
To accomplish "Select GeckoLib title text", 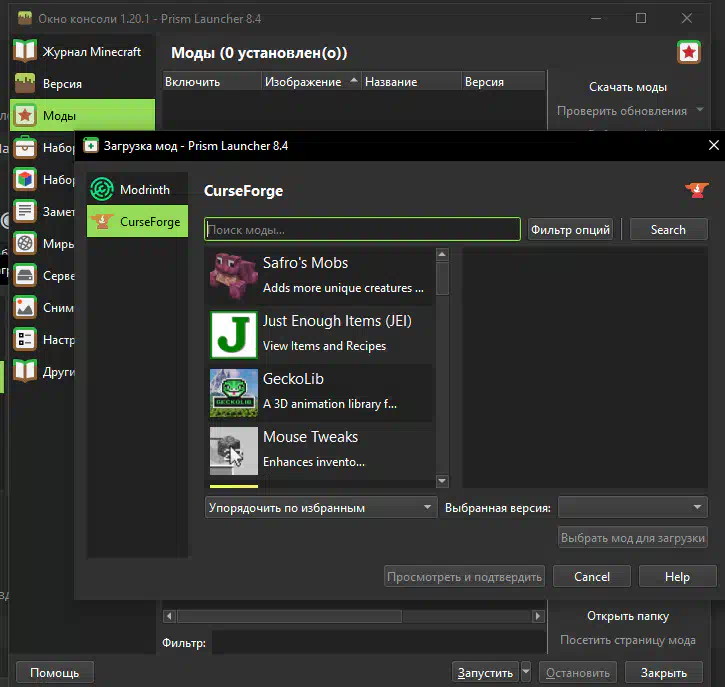I will point(293,379).
